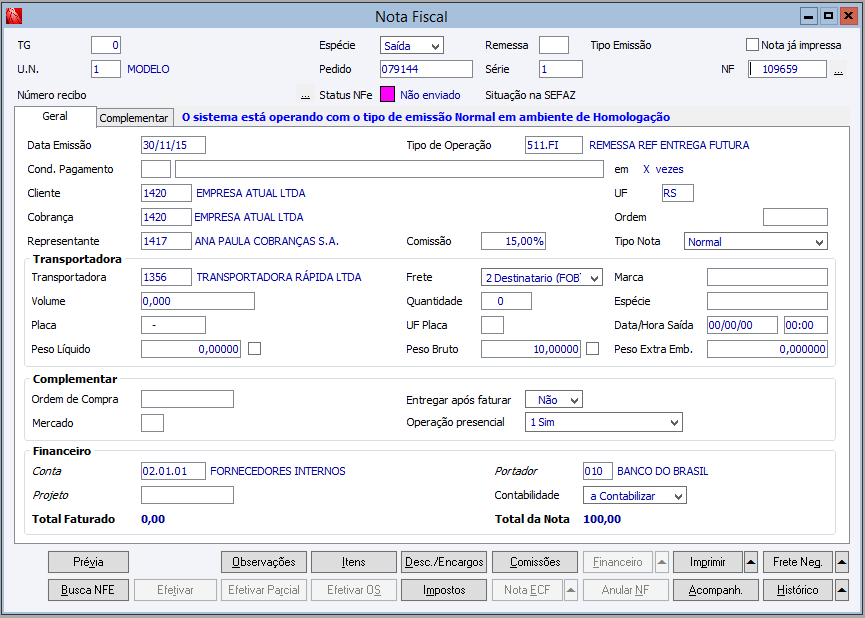Image resolution: width=865 pixels, height=618 pixels.
Task: Toggle the Peso Líquido checkbox
Action: 254,349
